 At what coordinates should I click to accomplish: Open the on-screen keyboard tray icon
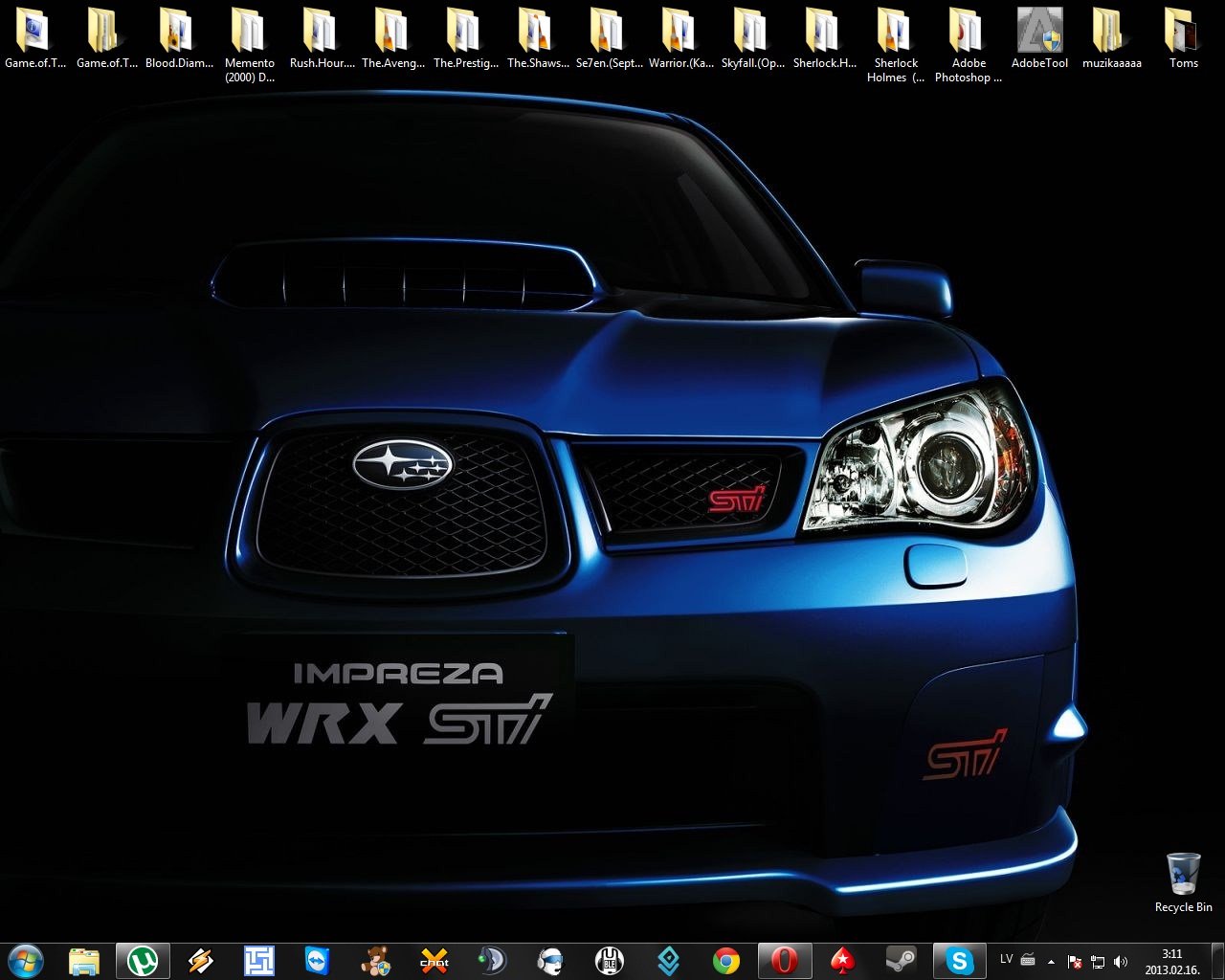tap(1028, 960)
